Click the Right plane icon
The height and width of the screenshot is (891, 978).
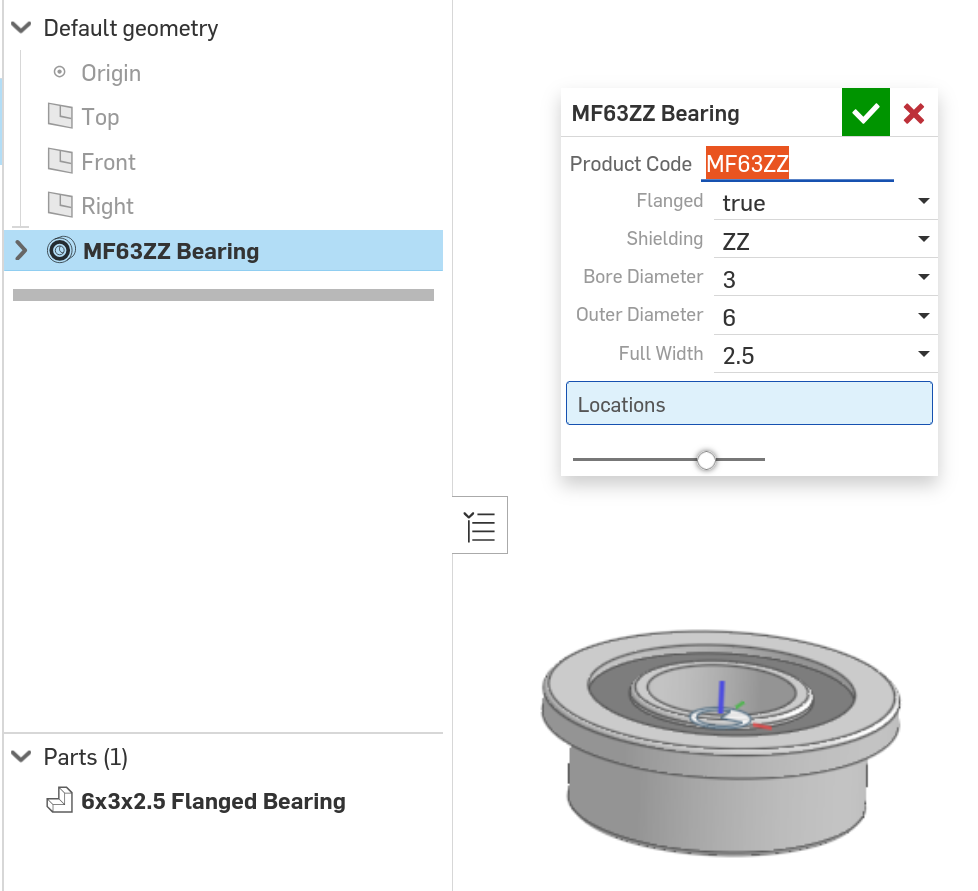point(60,205)
